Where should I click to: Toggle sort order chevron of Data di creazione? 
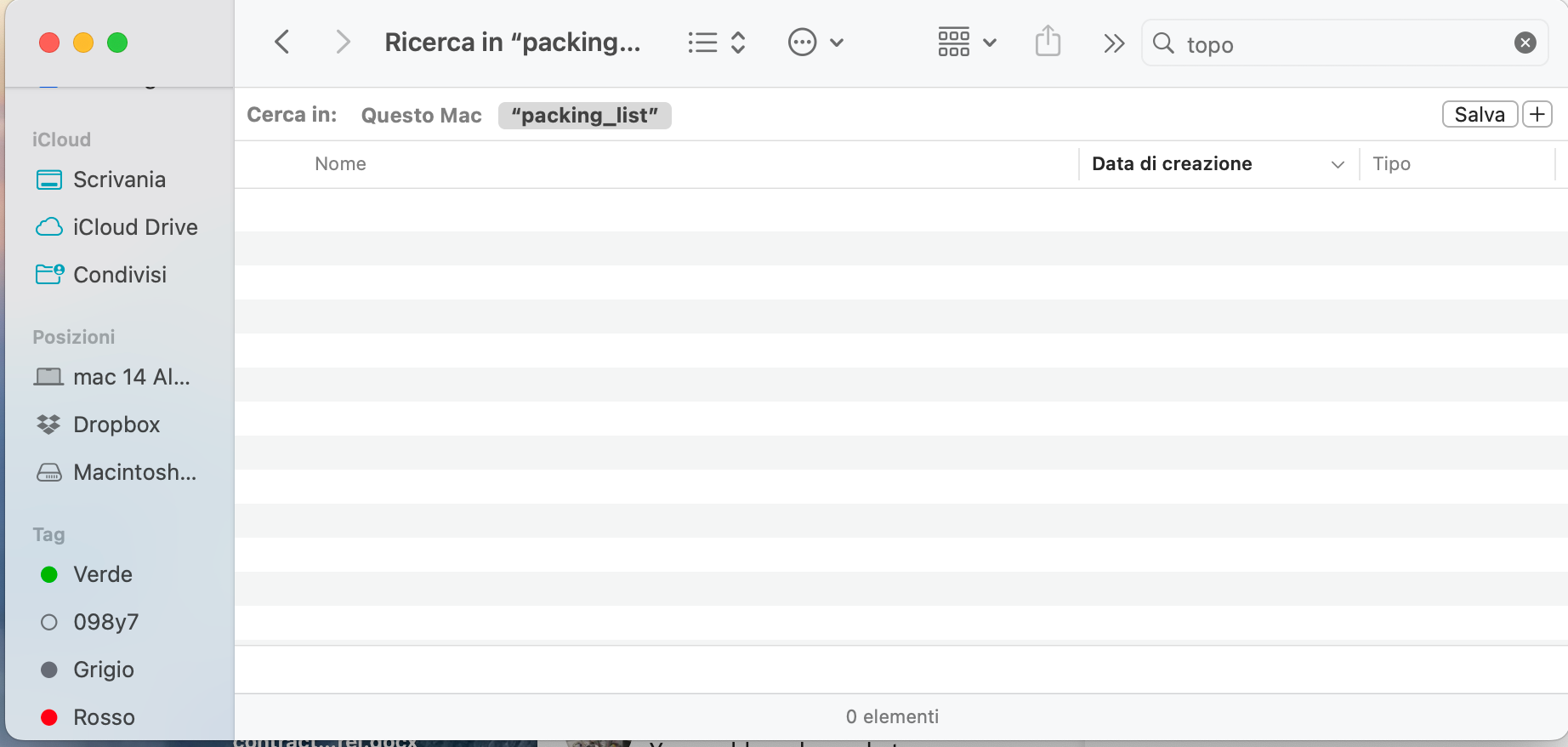[1338, 164]
